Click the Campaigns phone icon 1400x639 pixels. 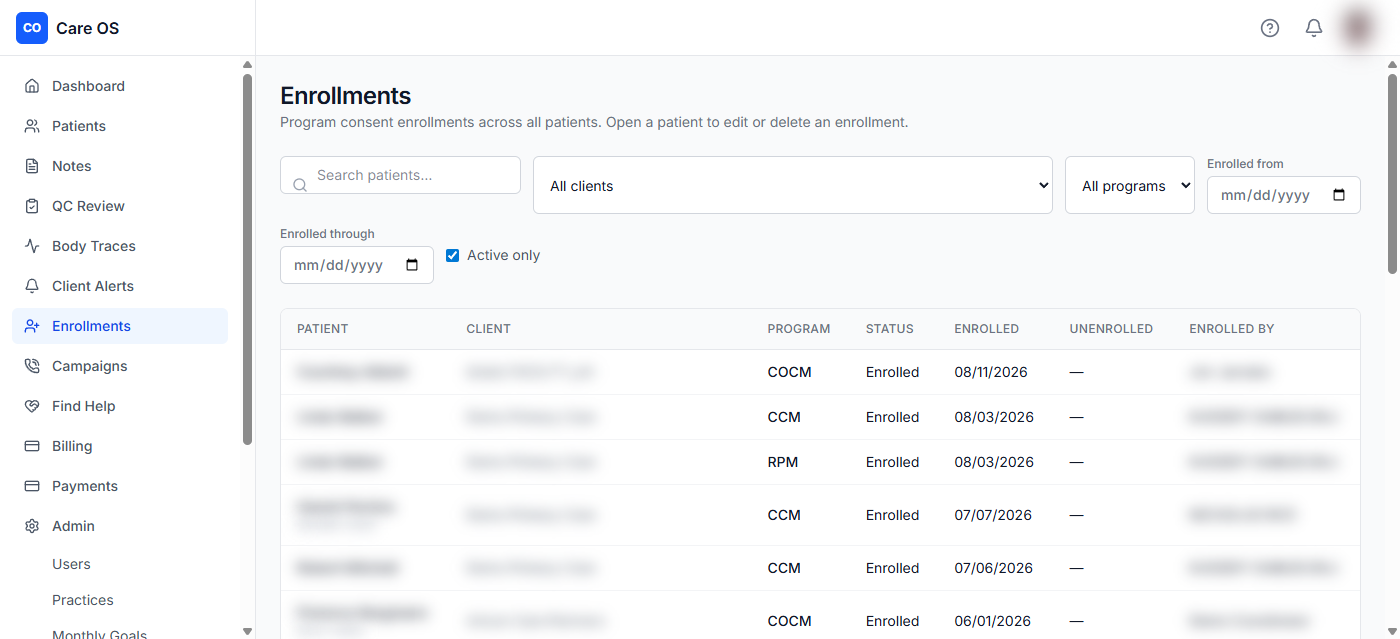(x=32, y=366)
